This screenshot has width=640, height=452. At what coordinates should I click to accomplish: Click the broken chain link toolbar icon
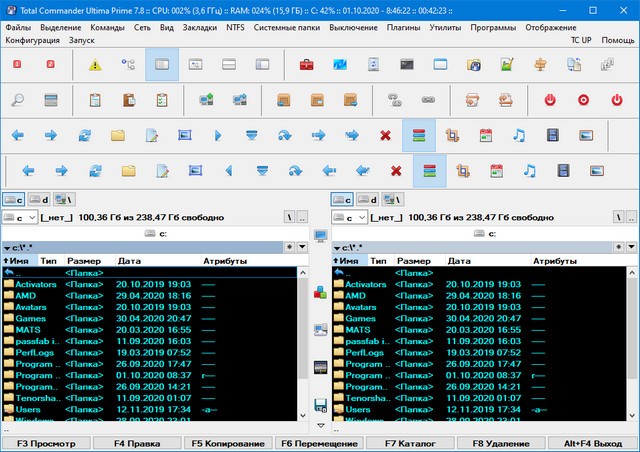(394, 100)
